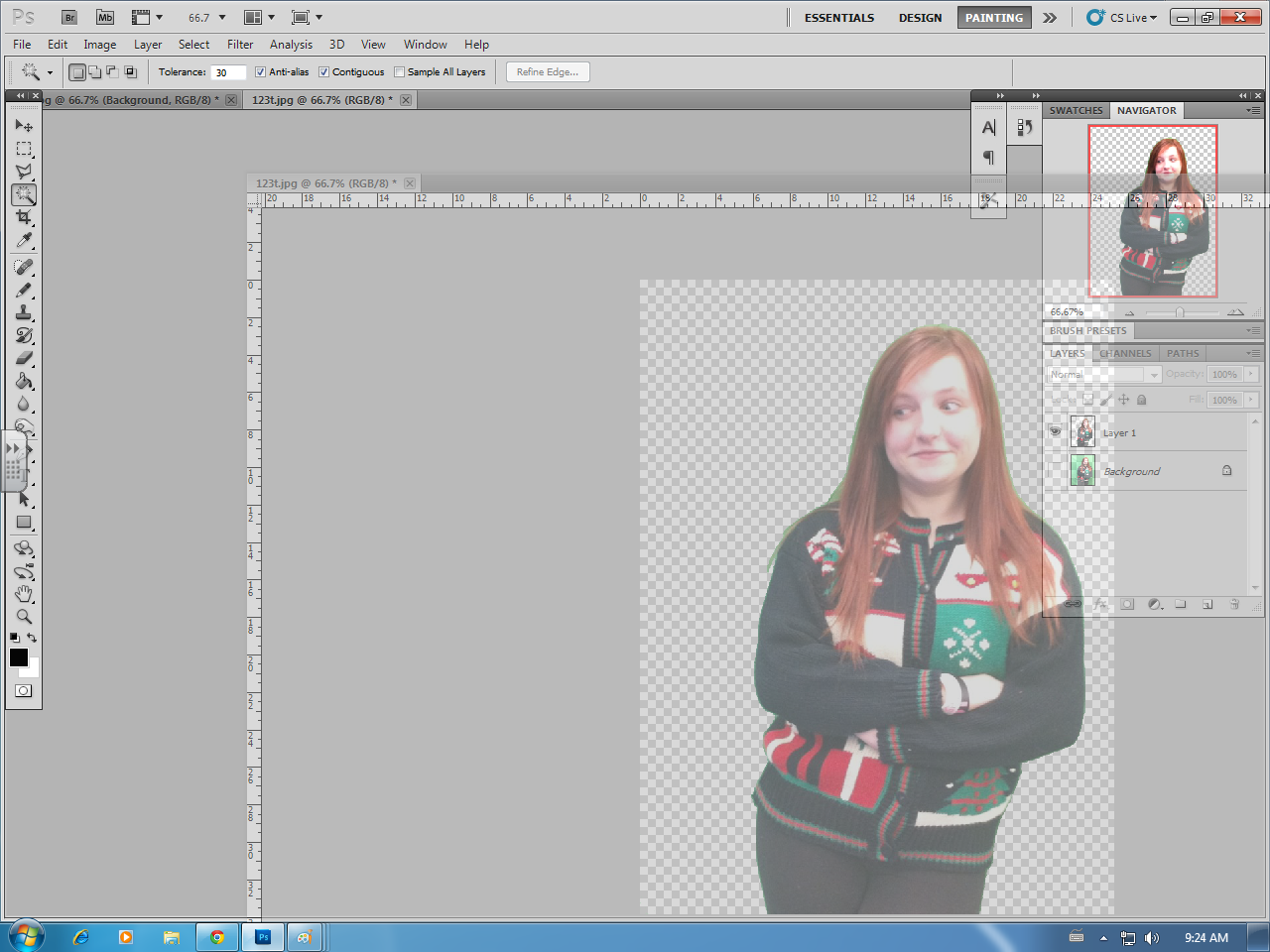The width and height of the screenshot is (1270, 952).
Task: Switch to the 123t.jpg document tab
Action: [x=321, y=100]
